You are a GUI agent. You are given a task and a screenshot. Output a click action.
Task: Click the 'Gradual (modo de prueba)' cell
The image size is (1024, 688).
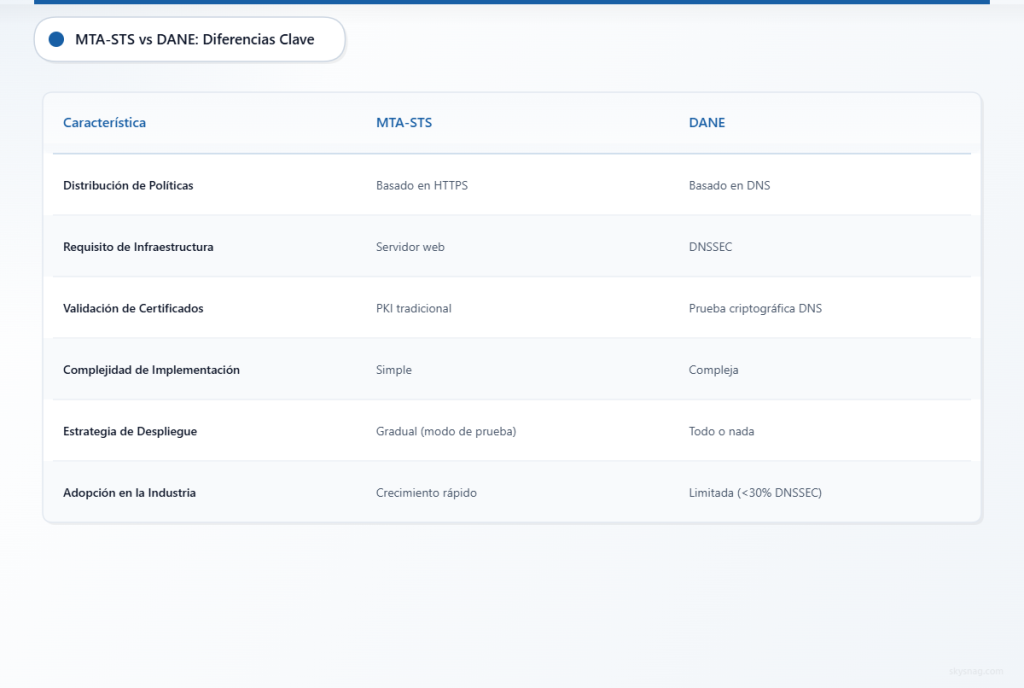(x=446, y=432)
